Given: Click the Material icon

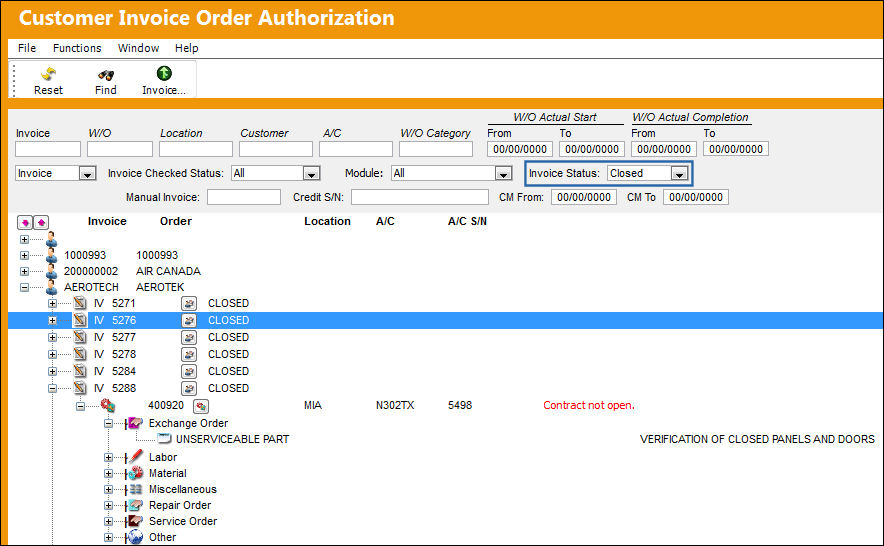Looking at the screenshot, I should pyautogui.click(x=134, y=473).
